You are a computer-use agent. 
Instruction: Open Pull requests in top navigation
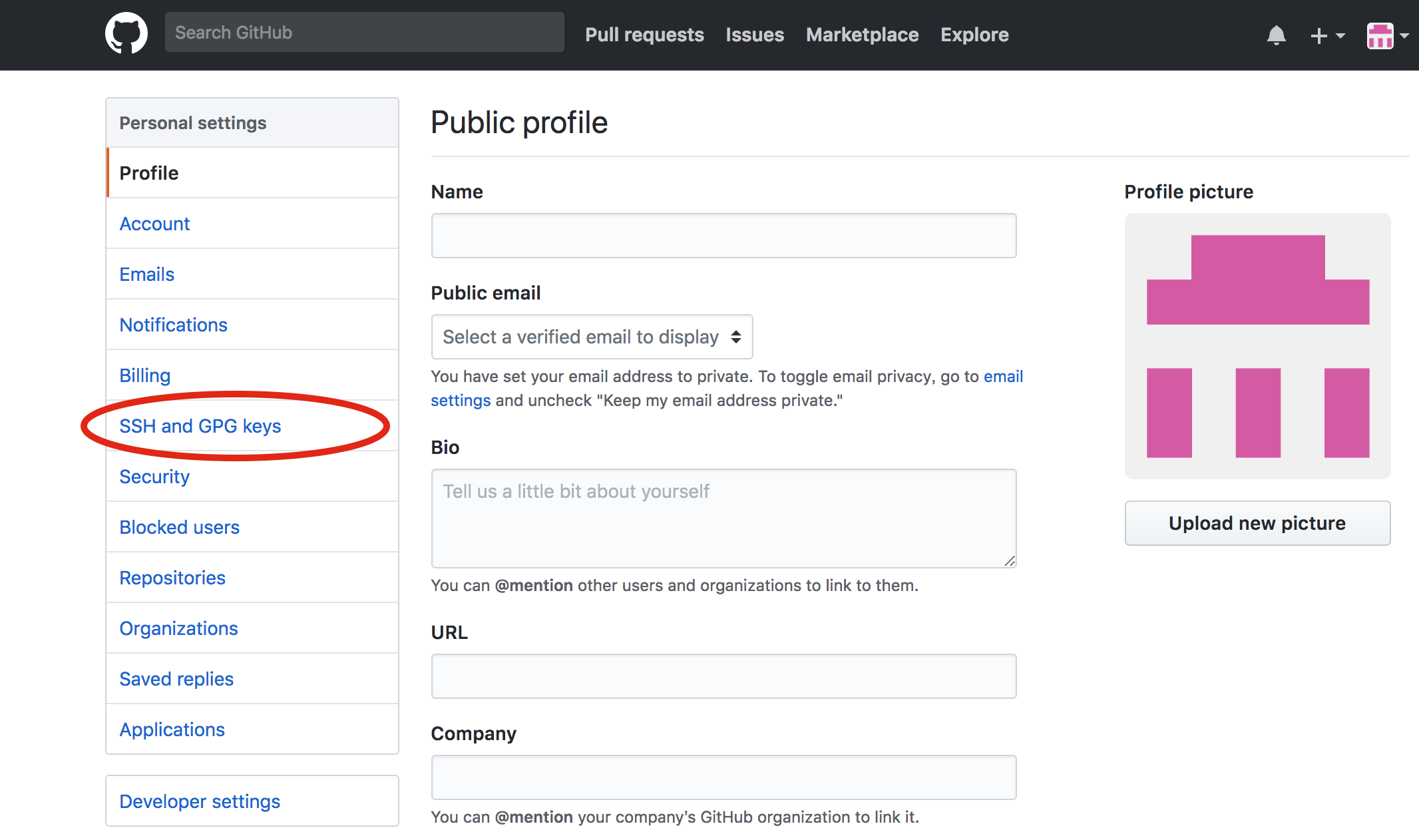pos(644,35)
